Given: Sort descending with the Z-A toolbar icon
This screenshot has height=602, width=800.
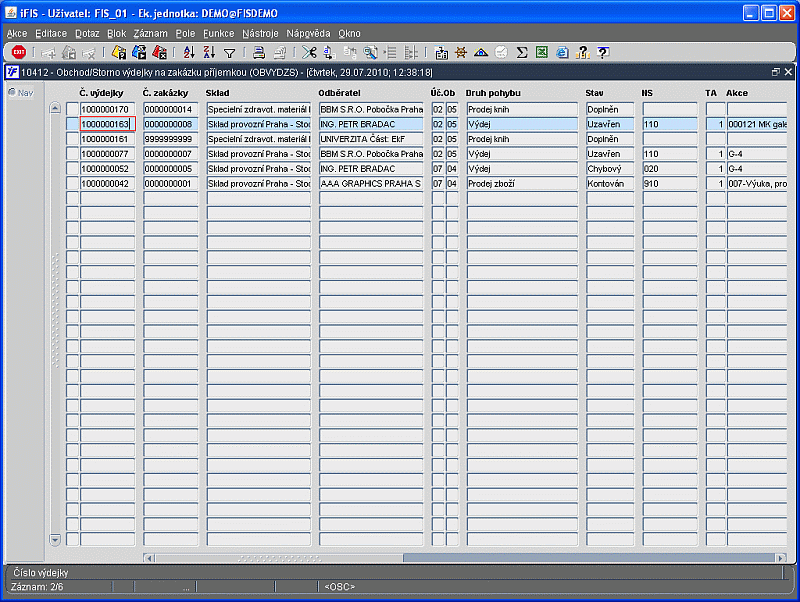Looking at the screenshot, I should [x=209, y=52].
